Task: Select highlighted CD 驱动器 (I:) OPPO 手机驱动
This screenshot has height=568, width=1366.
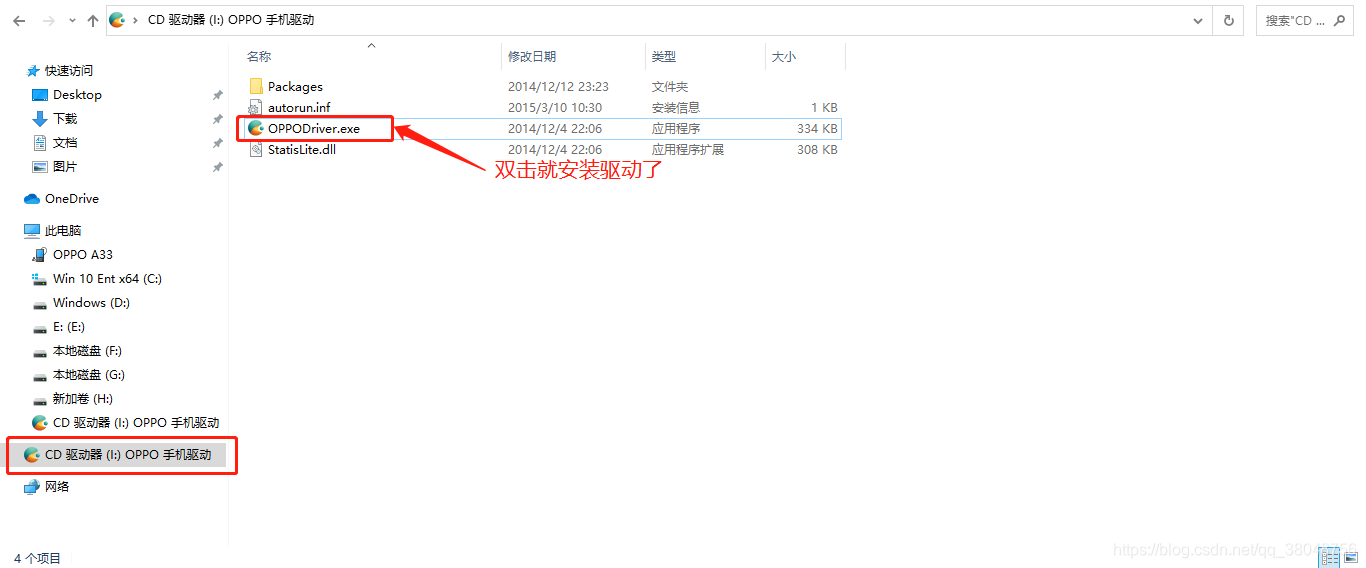Action: (x=128, y=455)
